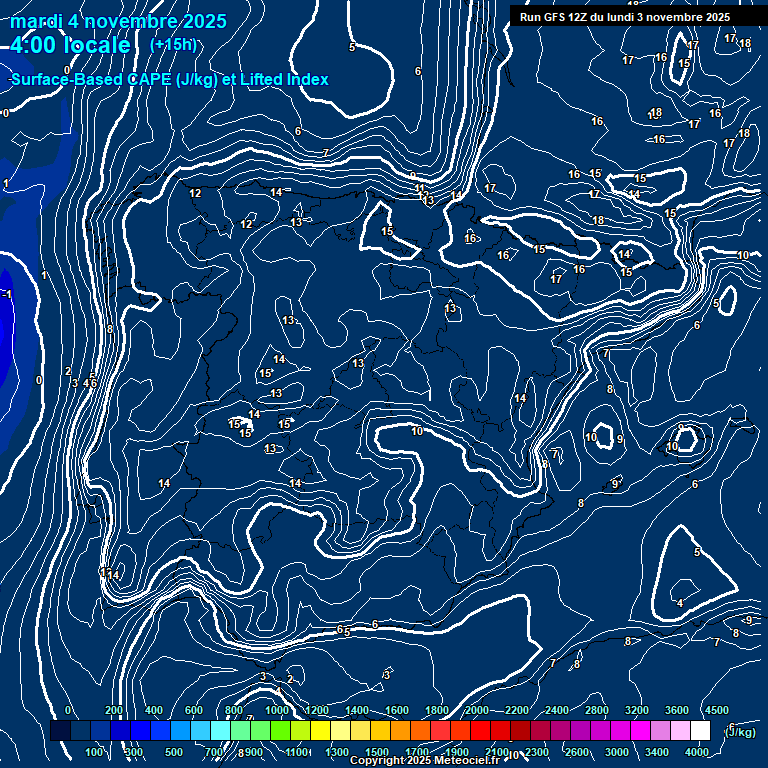Click the '3400' legend value below the color bar
Viewport: 768px width, 768px height.
click(657, 752)
